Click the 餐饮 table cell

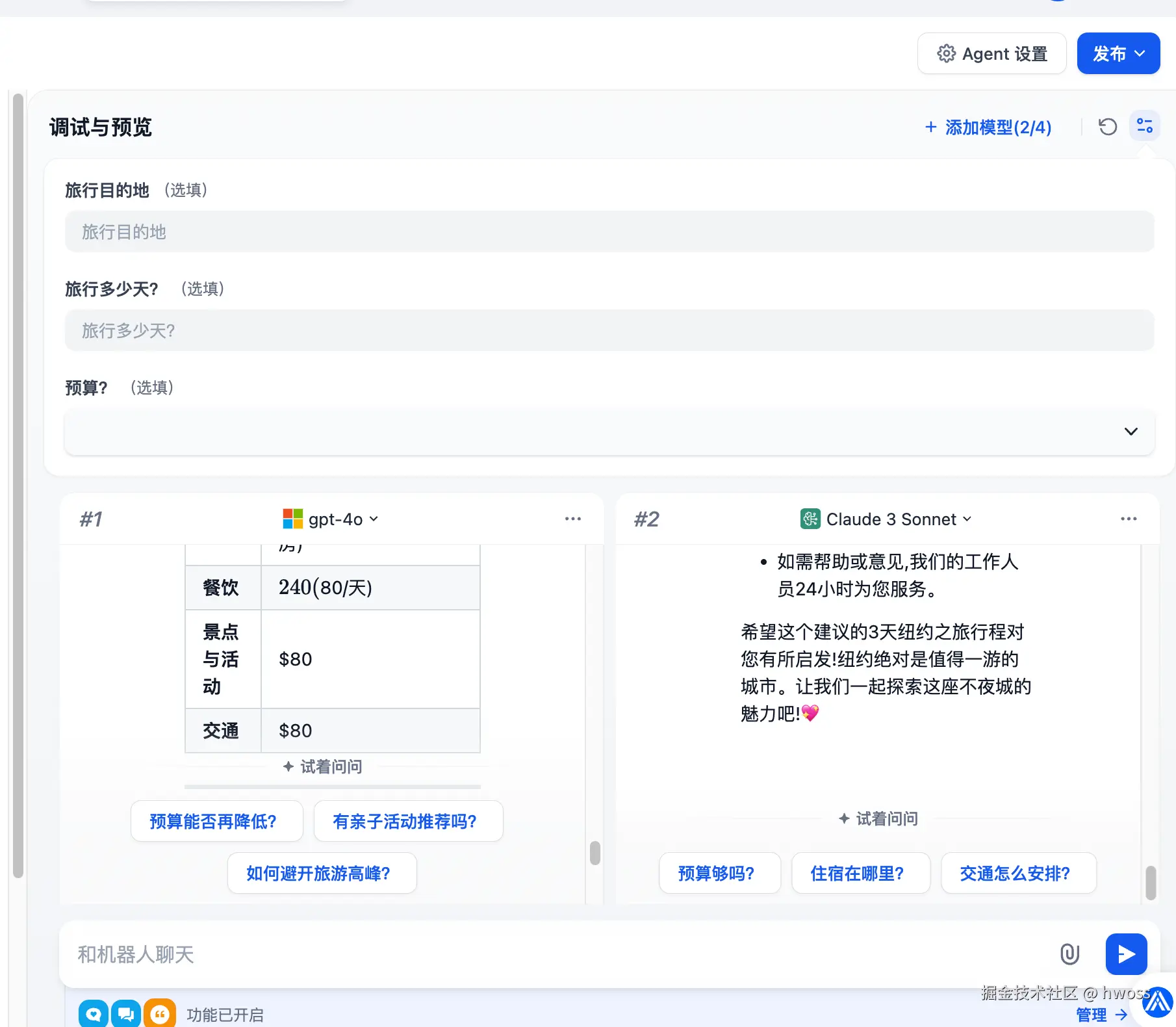[x=223, y=588]
